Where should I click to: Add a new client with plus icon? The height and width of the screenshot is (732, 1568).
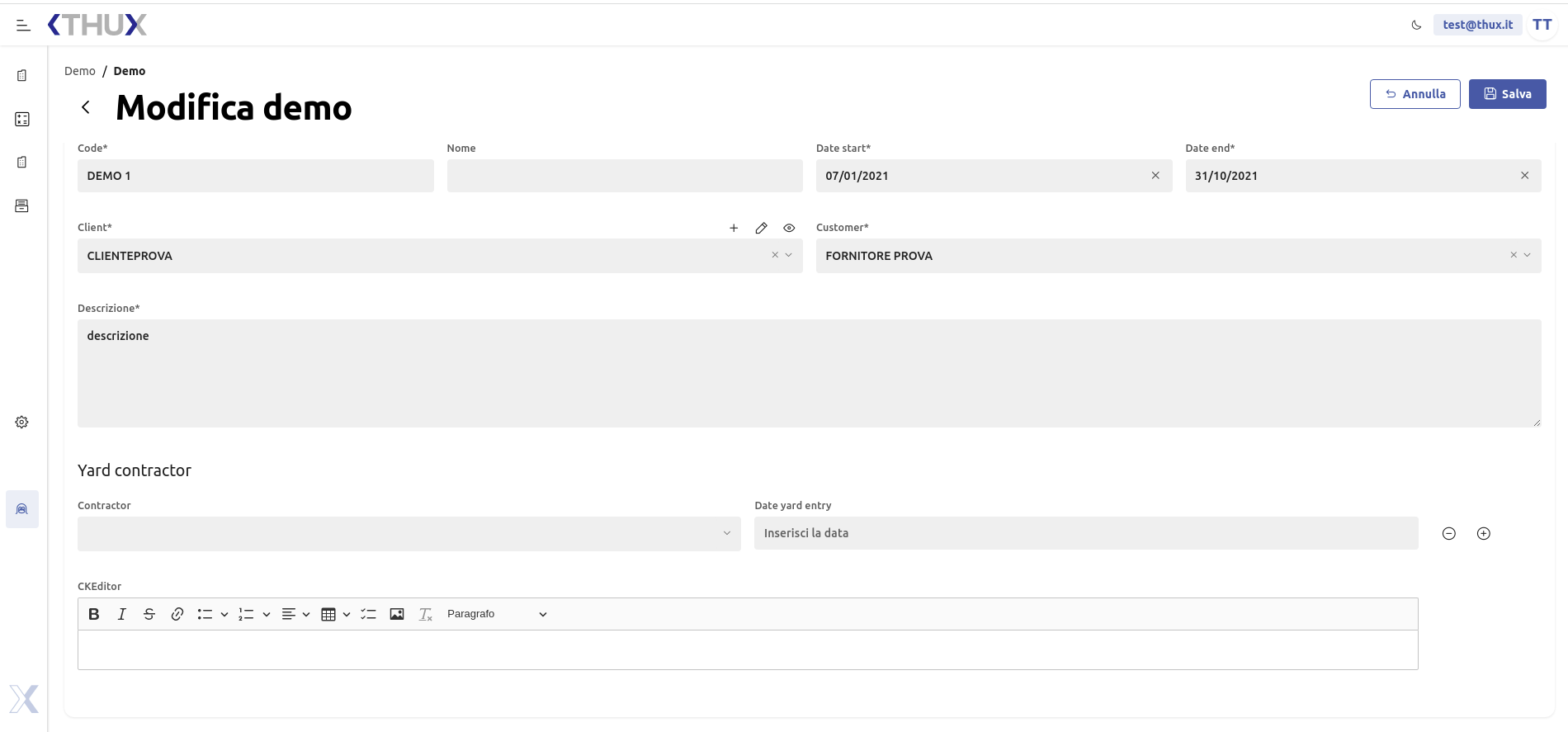click(x=734, y=228)
